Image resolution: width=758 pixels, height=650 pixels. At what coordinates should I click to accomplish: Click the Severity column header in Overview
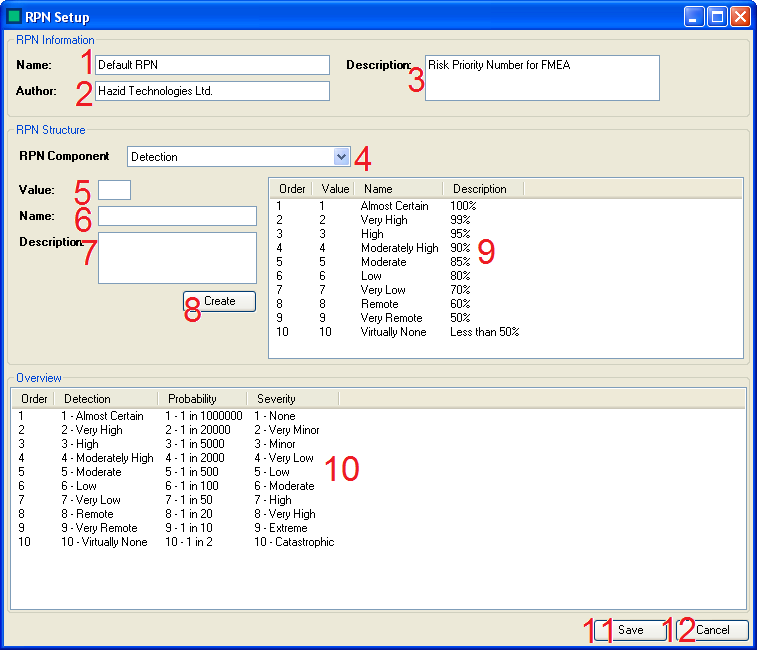(276, 399)
